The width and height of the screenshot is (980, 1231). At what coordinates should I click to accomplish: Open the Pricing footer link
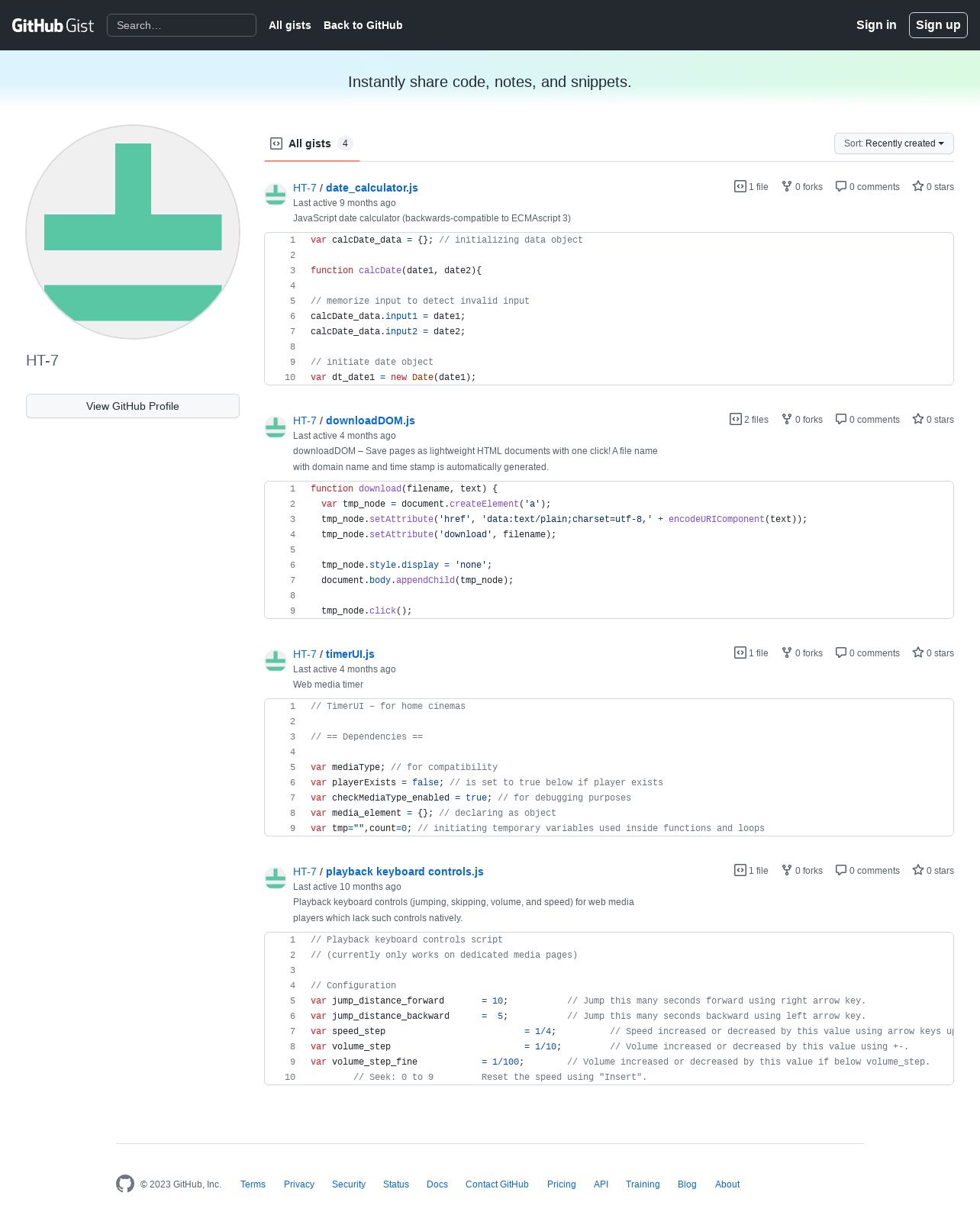pos(562,1184)
